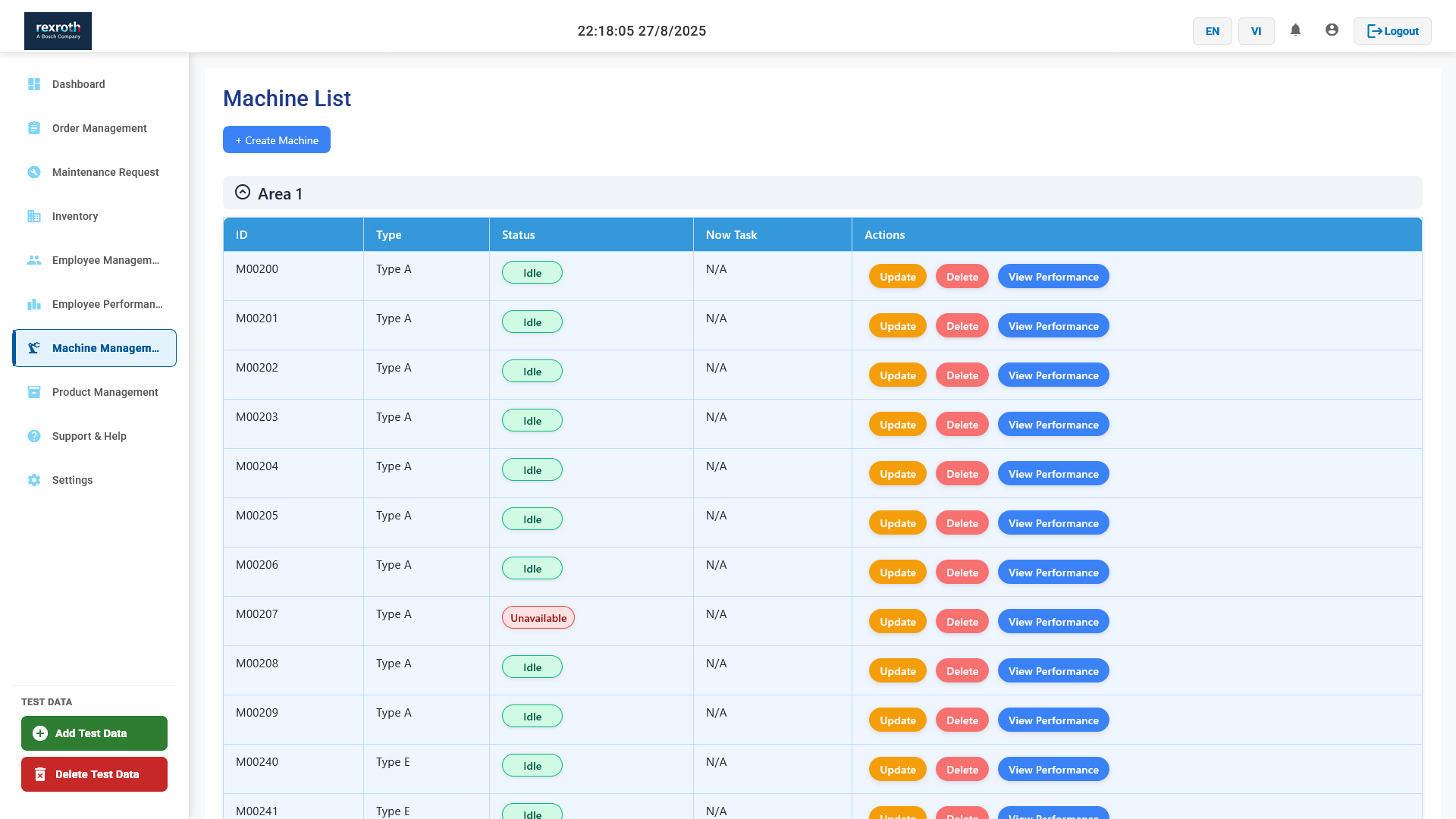Open Product Management menu item

tap(105, 392)
